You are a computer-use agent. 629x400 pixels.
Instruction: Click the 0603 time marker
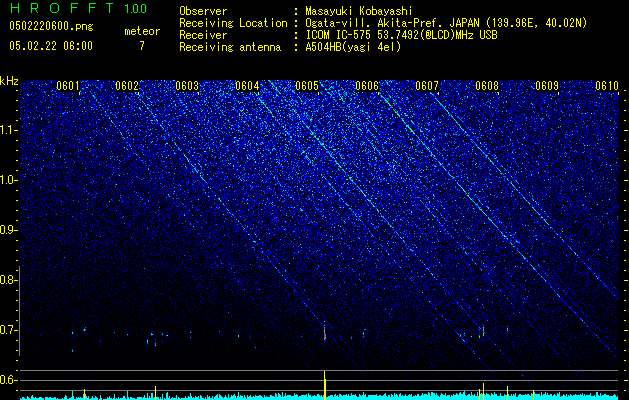coord(187,86)
